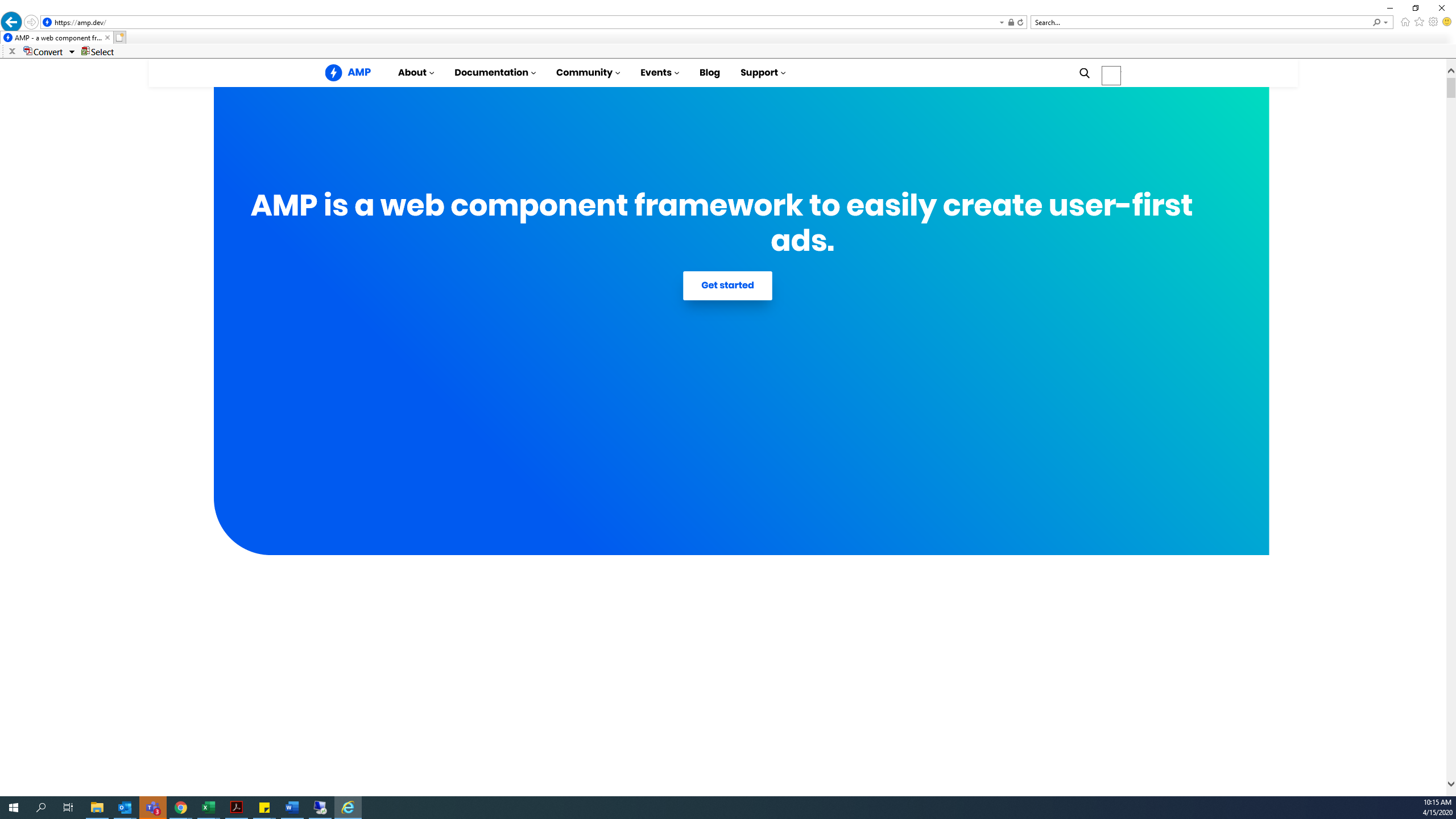Click the Get started button
This screenshot has height=819, width=1456.
coord(727,286)
